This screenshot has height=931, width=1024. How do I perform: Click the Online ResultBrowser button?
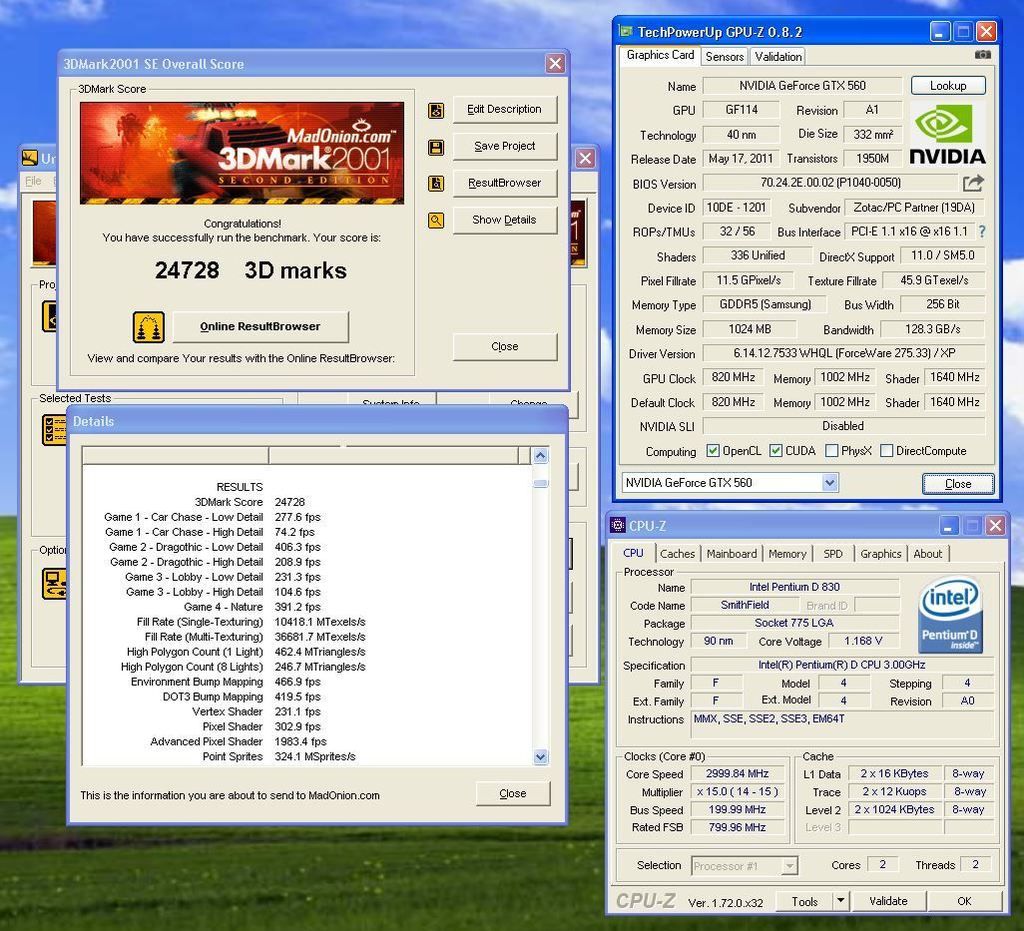(260, 326)
